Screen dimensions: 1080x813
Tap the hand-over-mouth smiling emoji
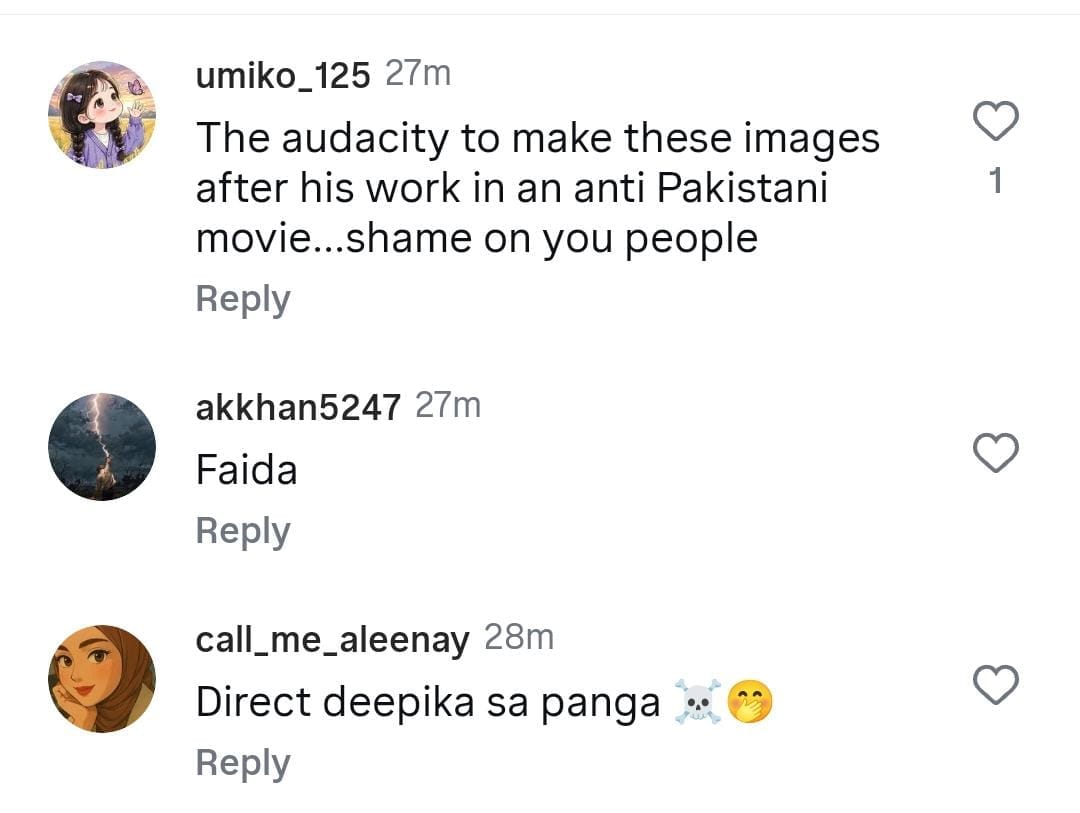[x=750, y=702]
